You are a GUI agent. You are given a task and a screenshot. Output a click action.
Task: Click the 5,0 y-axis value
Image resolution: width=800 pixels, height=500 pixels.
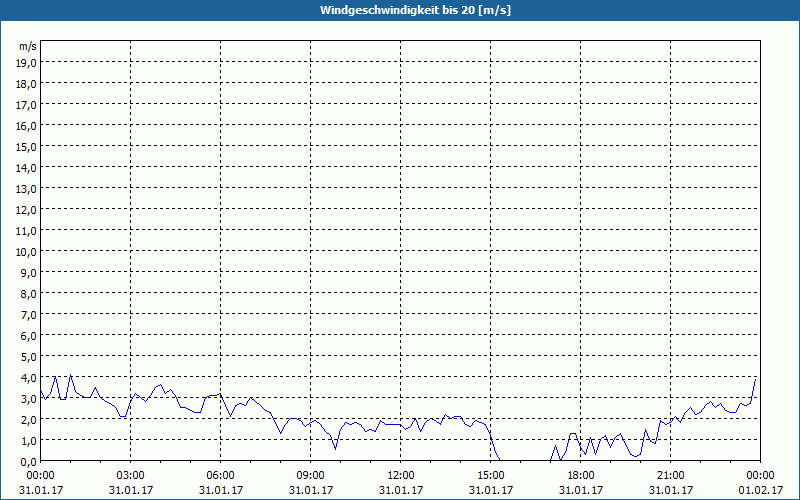[x=28, y=356]
